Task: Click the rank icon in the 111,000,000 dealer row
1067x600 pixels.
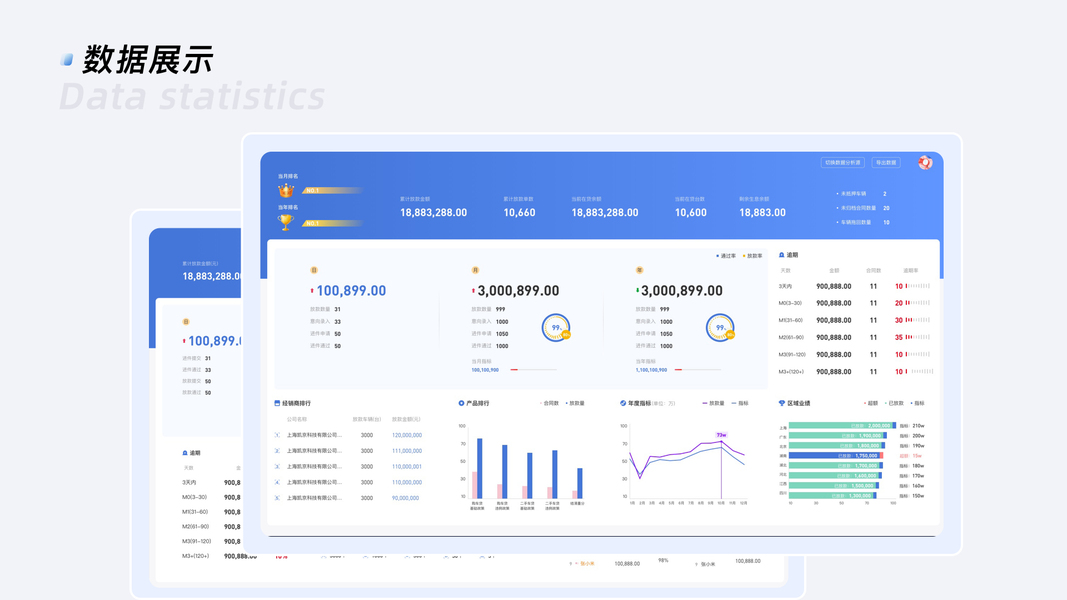Action: click(x=278, y=450)
